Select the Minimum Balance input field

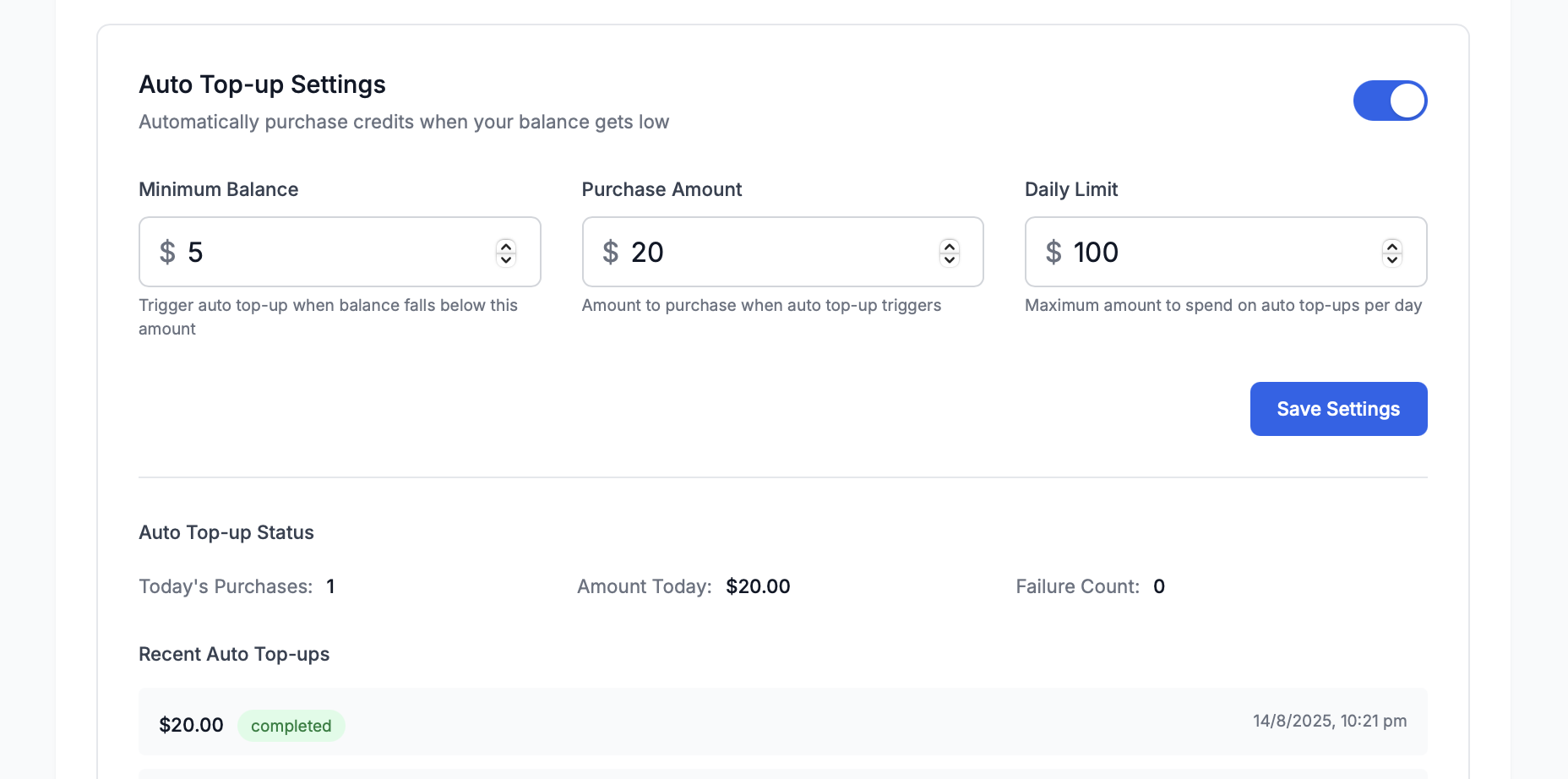pos(338,252)
